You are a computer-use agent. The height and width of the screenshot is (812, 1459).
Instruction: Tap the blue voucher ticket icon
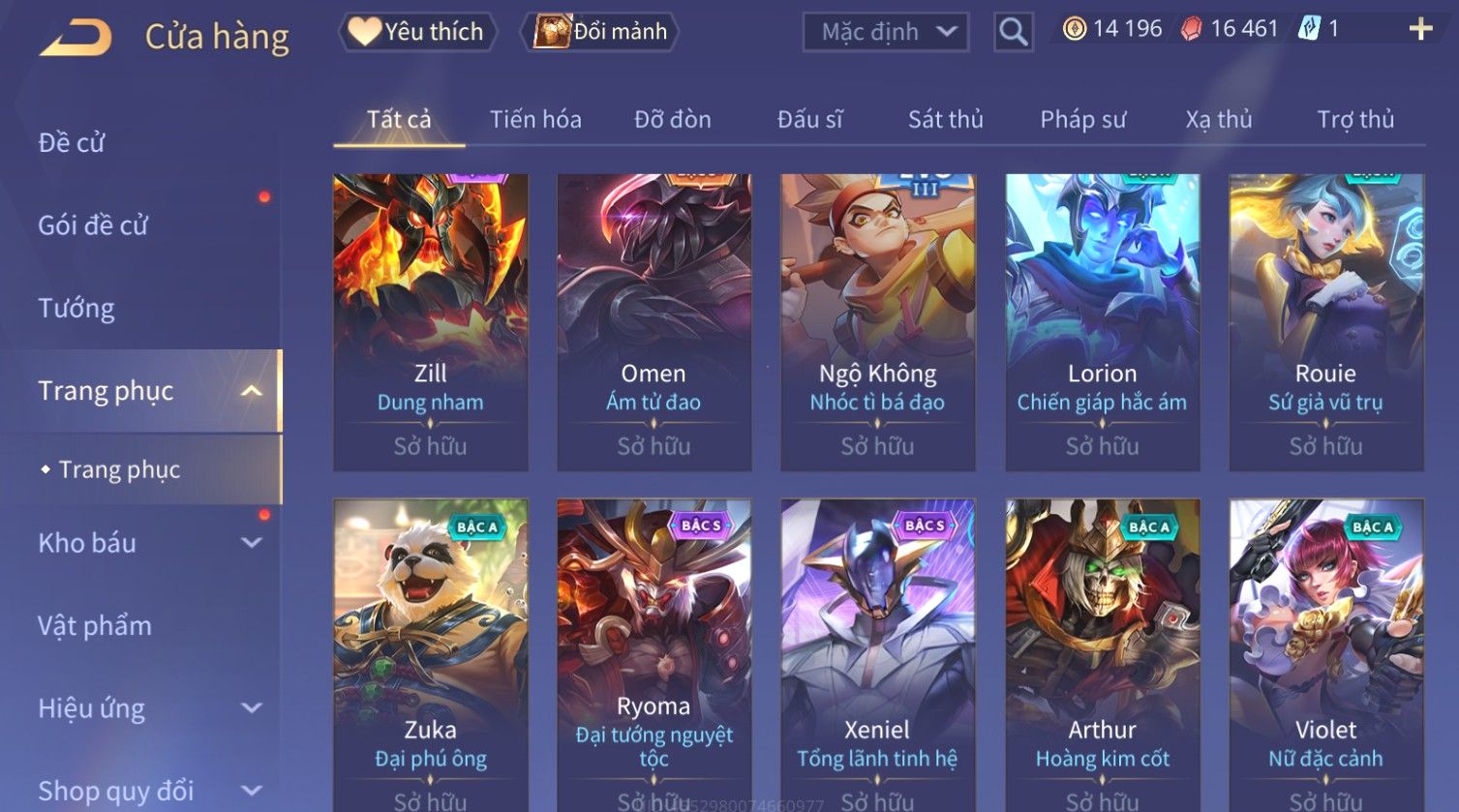(1309, 28)
